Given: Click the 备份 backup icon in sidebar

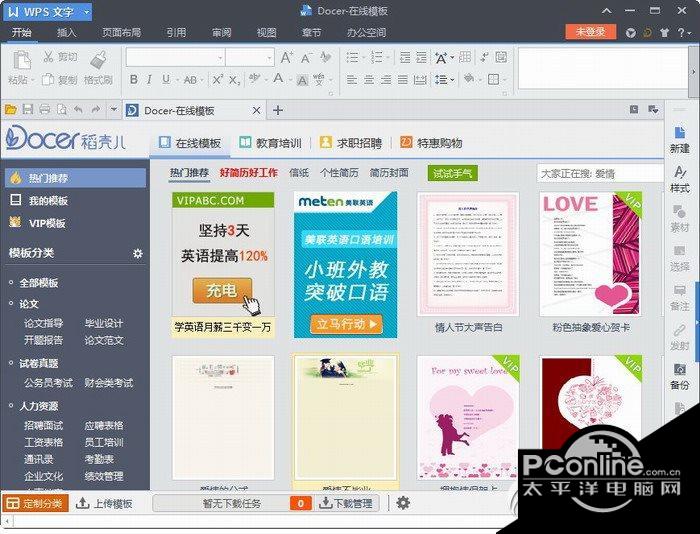Looking at the screenshot, I should point(679,376).
